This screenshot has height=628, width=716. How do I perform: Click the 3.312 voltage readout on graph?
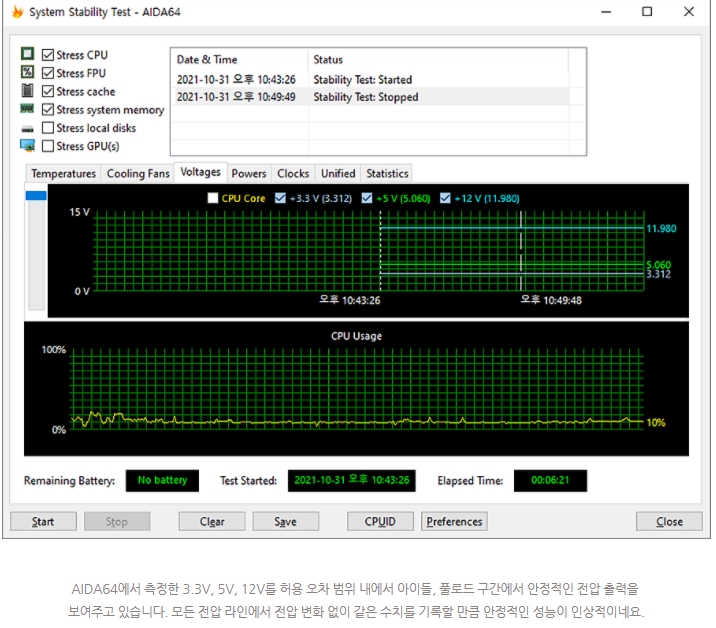tap(658, 274)
